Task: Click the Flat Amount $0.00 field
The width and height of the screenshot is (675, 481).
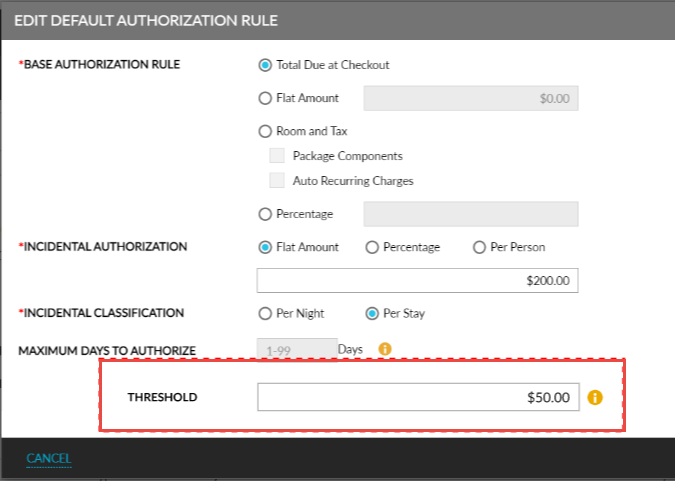Action: [471, 98]
